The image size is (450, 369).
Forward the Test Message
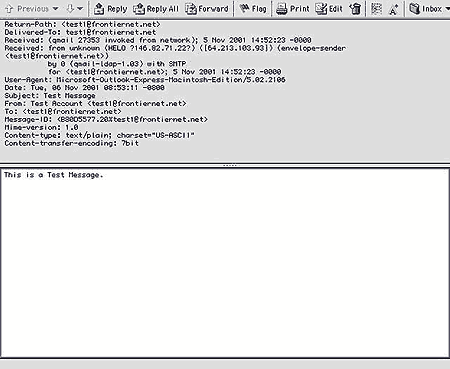207,9
